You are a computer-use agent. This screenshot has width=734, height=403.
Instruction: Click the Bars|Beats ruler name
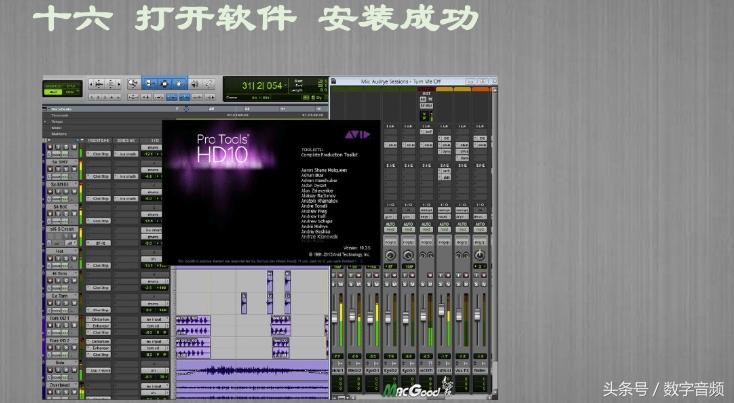[61, 109]
